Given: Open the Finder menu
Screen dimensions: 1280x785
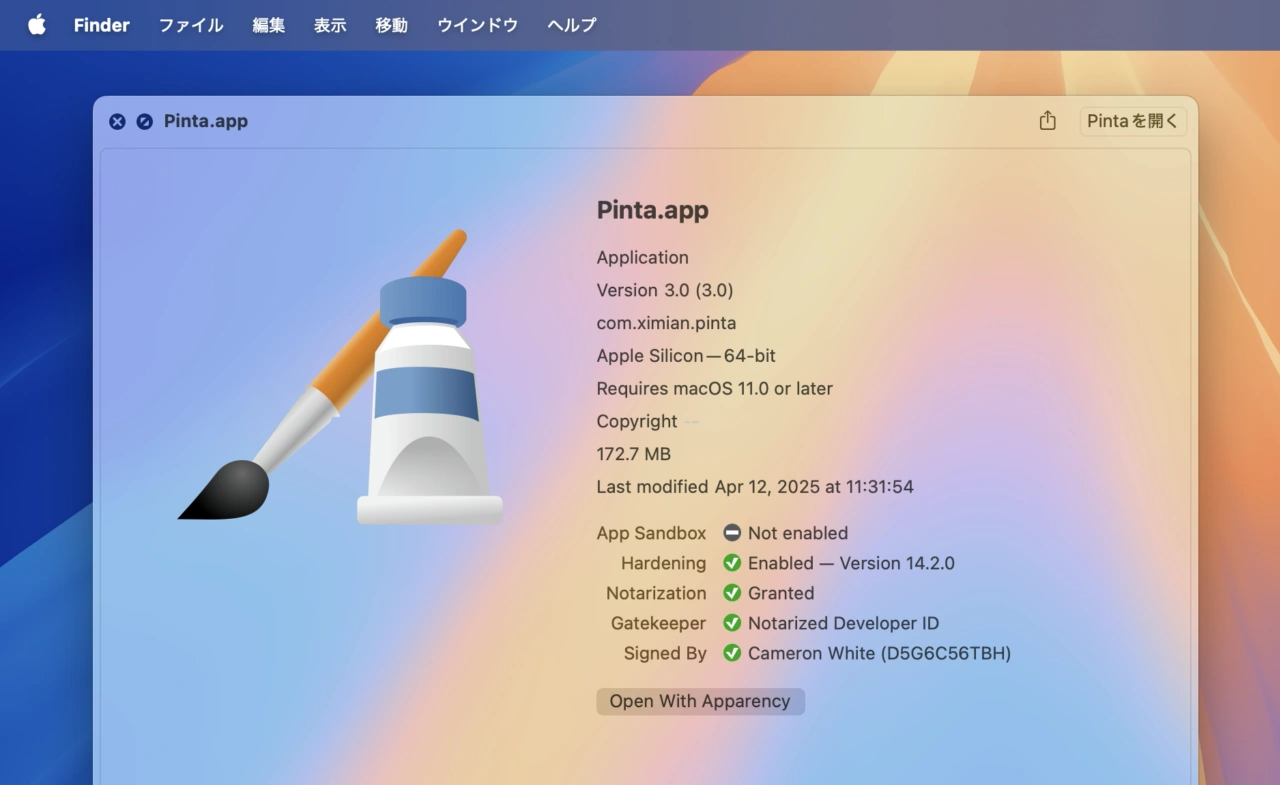Looking at the screenshot, I should 102,25.
